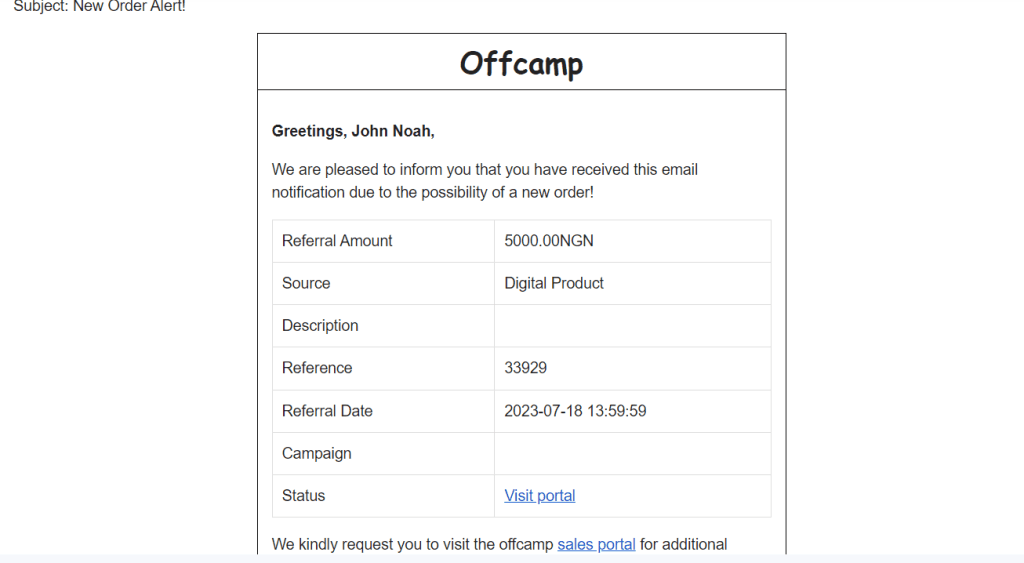The image size is (1024, 563).
Task: Click the 'We are pleased to inform' paragraph
Action: click(484, 181)
